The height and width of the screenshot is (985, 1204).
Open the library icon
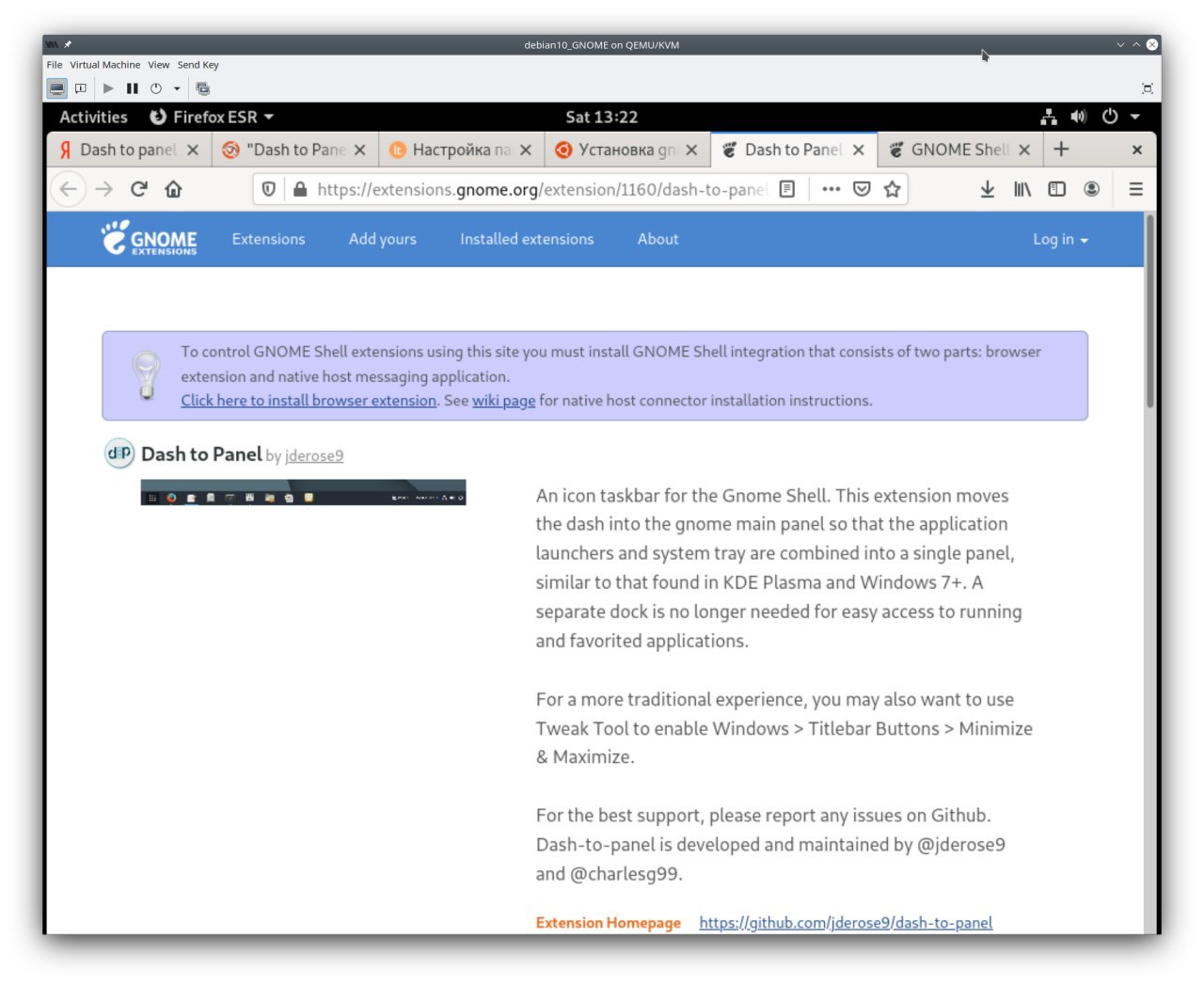point(1022,189)
